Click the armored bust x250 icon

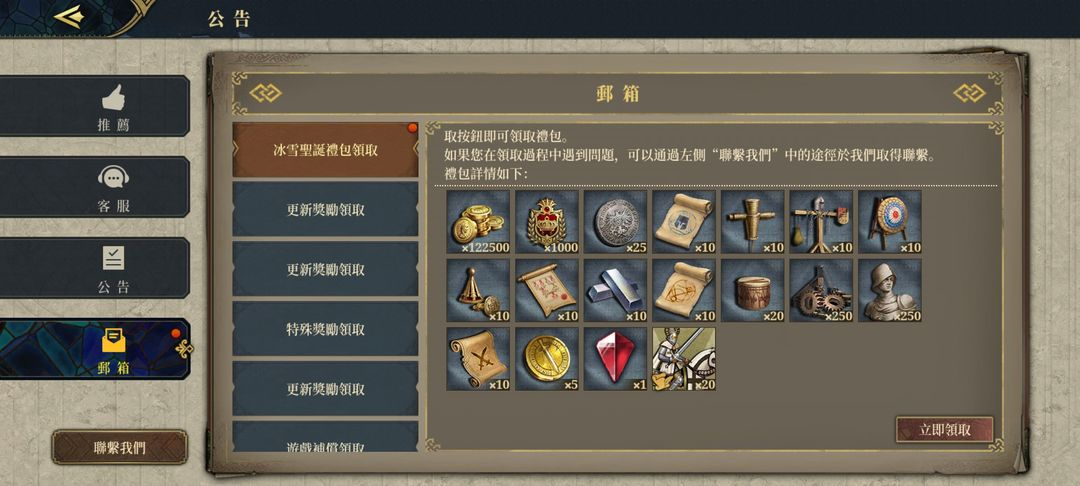coord(890,290)
